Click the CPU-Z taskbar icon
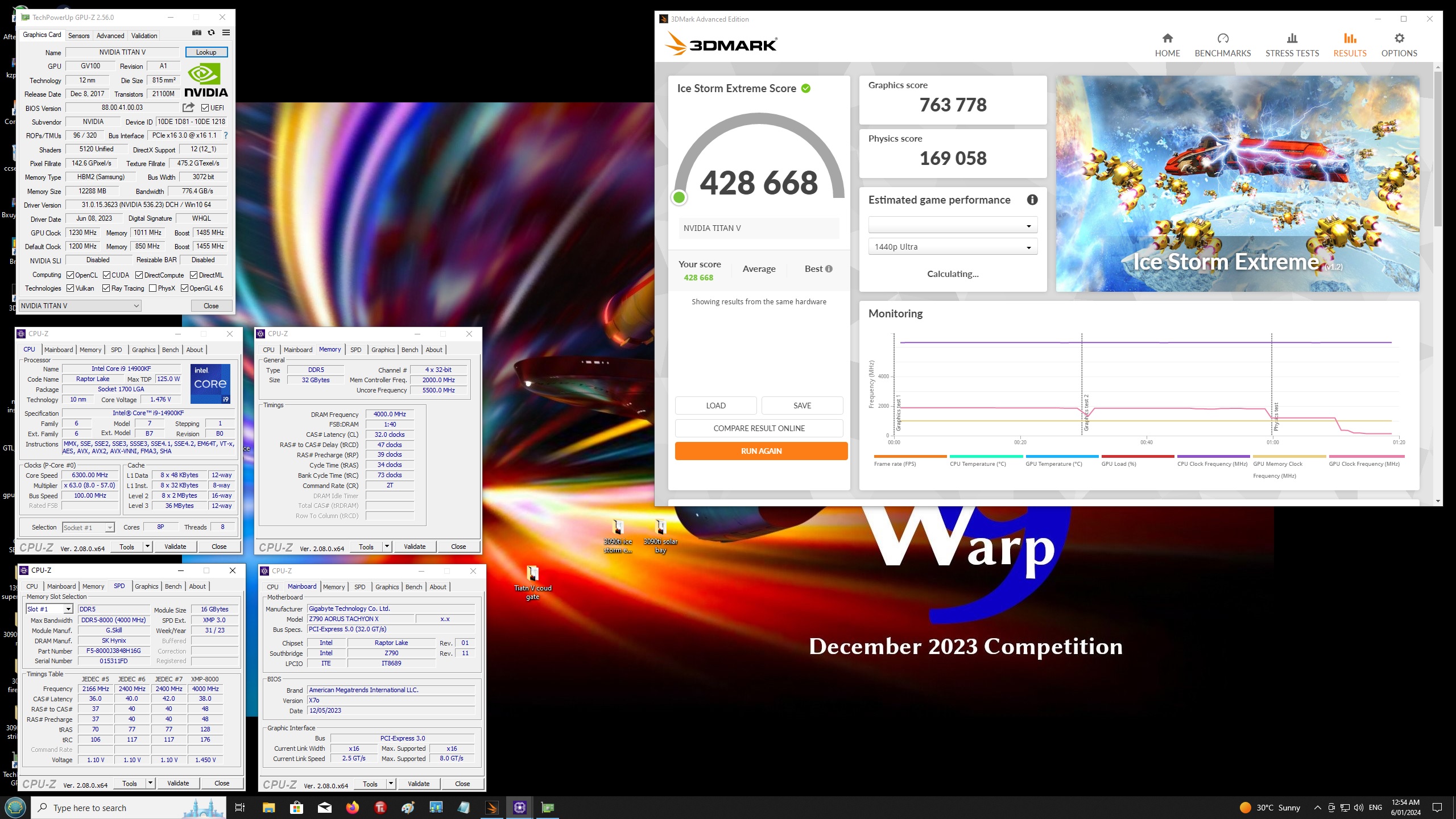This screenshot has width=1456, height=819. (520, 808)
